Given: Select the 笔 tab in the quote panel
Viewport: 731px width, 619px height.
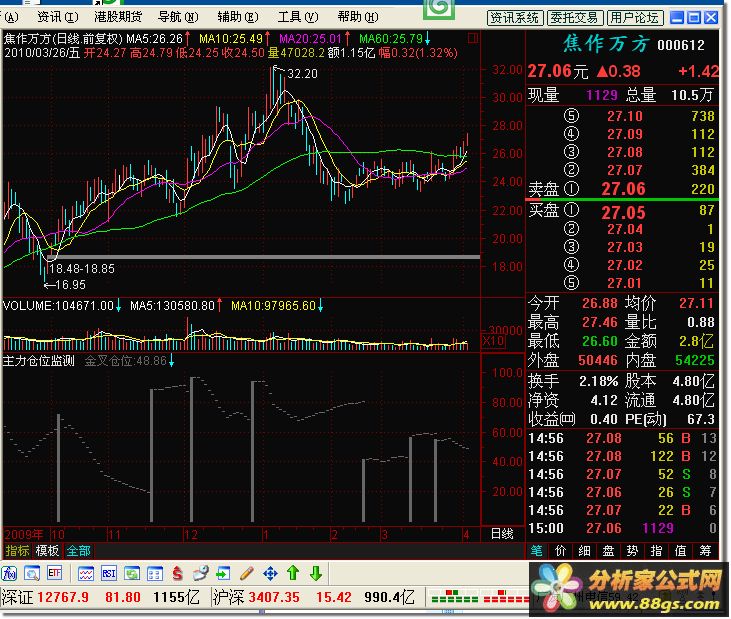Looking at the screenshot, I should click(537, 551).
